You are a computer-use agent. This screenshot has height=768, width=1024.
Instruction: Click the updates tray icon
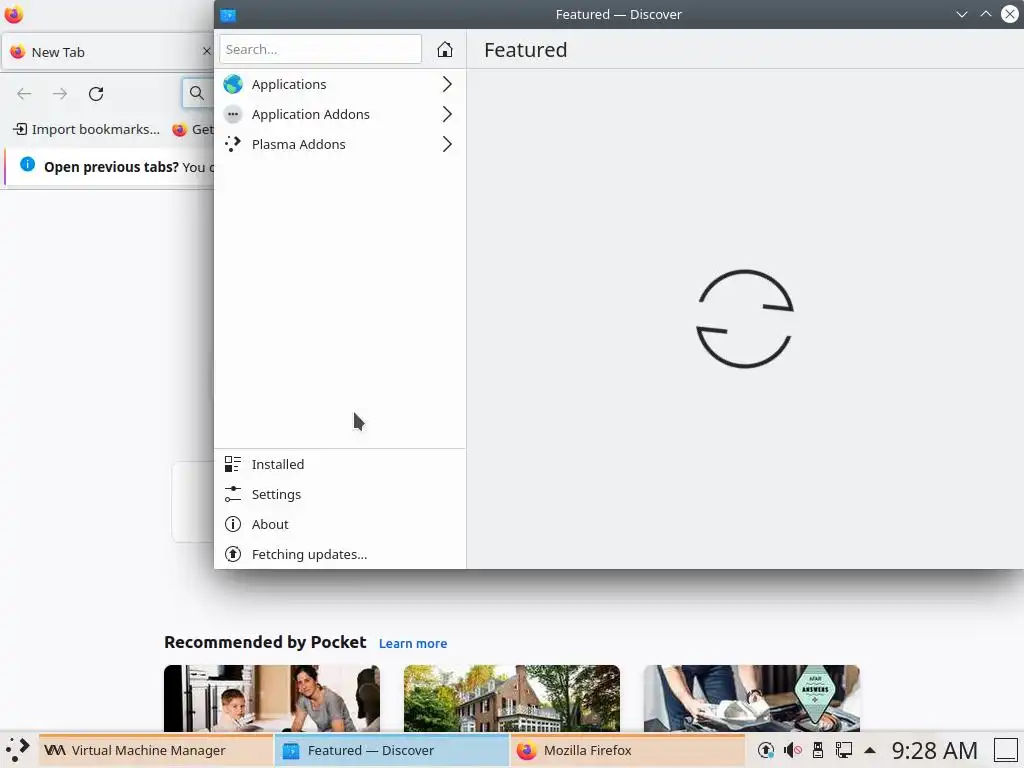tap(765, 750)
